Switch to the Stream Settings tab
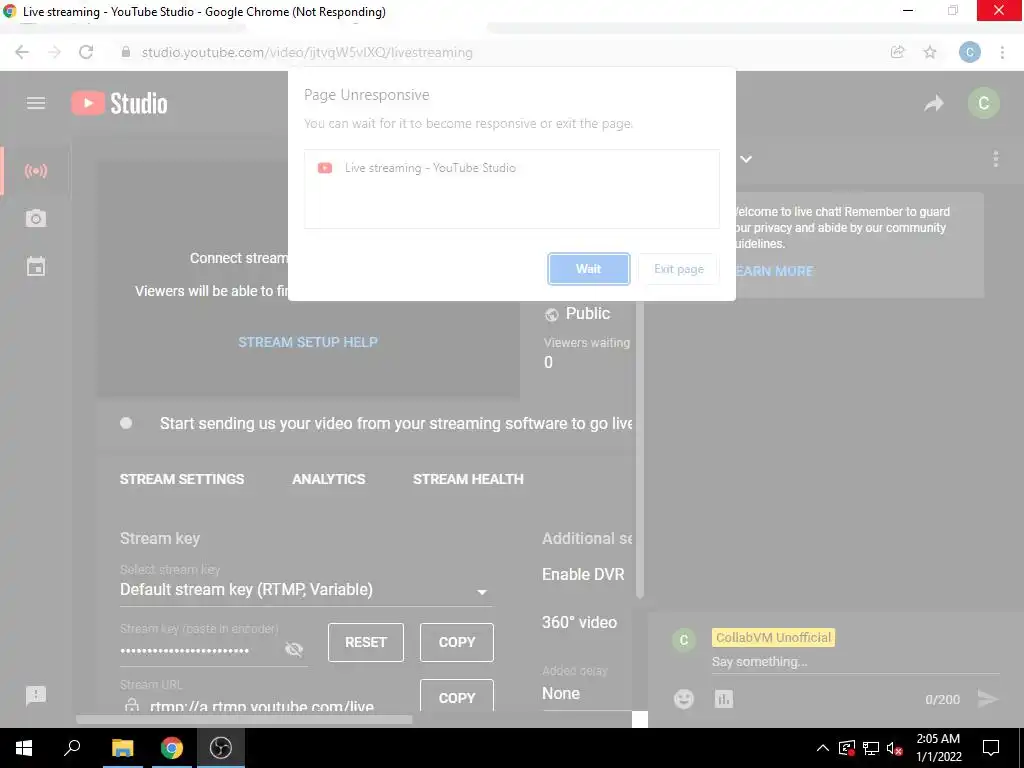1024x768 pixels. [182, 479]
